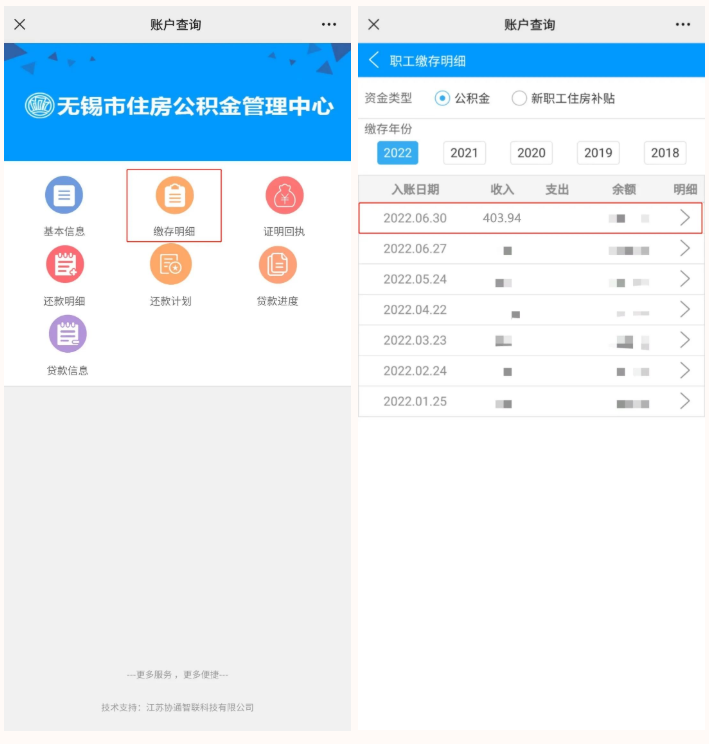Open the 缴存明细 deposit details icon

(x=175, y=195)
